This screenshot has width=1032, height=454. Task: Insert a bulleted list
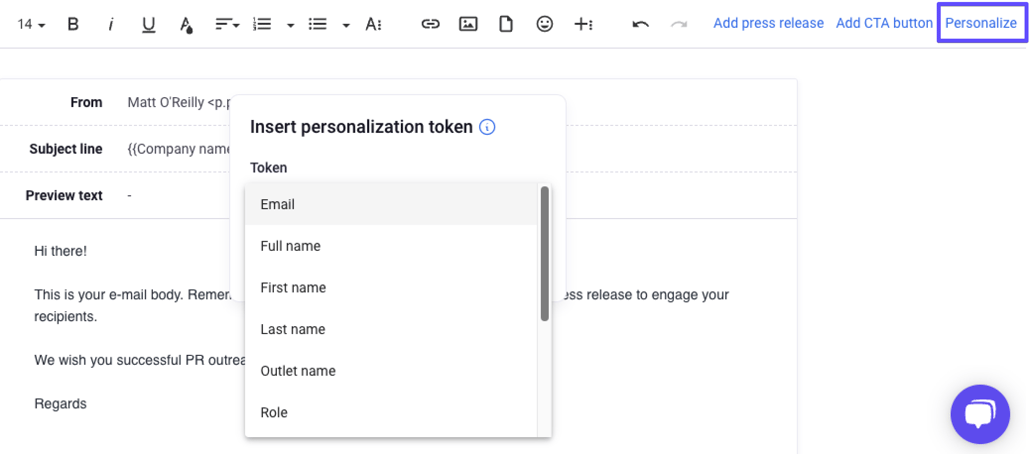tap(318, 24)
